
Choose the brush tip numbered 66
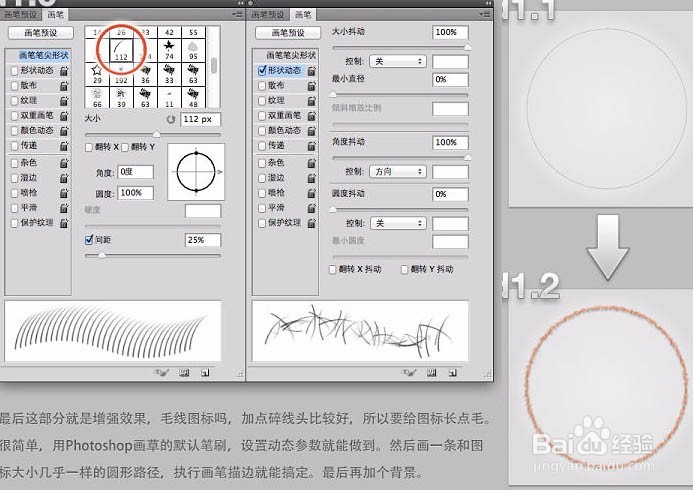pos(97,97)
